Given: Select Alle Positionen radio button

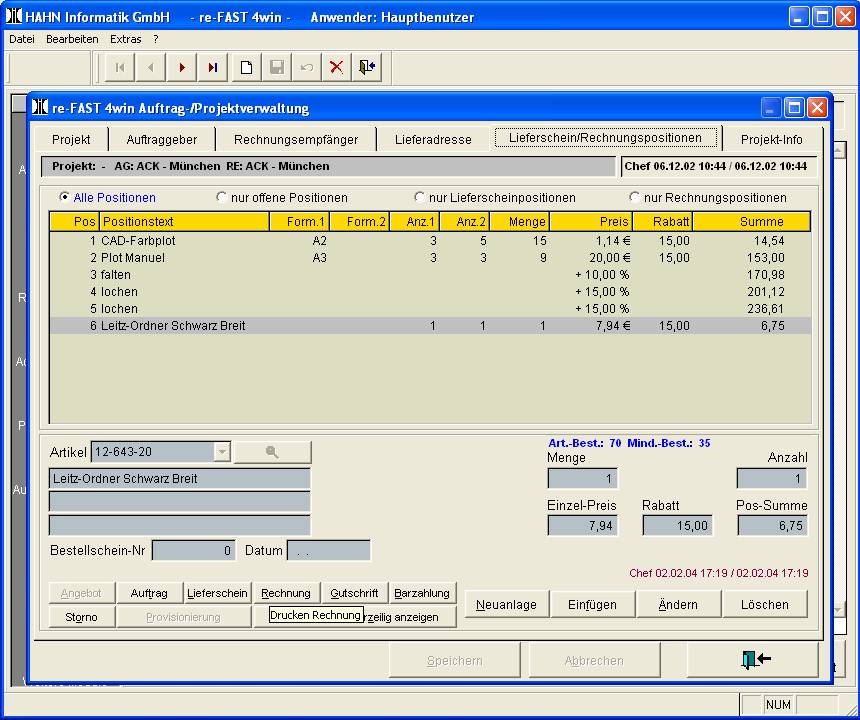Looking at the screenshot, I should (65, 196).
